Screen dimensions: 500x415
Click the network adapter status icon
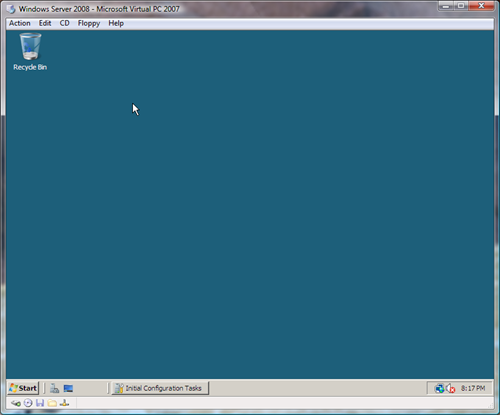coord(64,403)
